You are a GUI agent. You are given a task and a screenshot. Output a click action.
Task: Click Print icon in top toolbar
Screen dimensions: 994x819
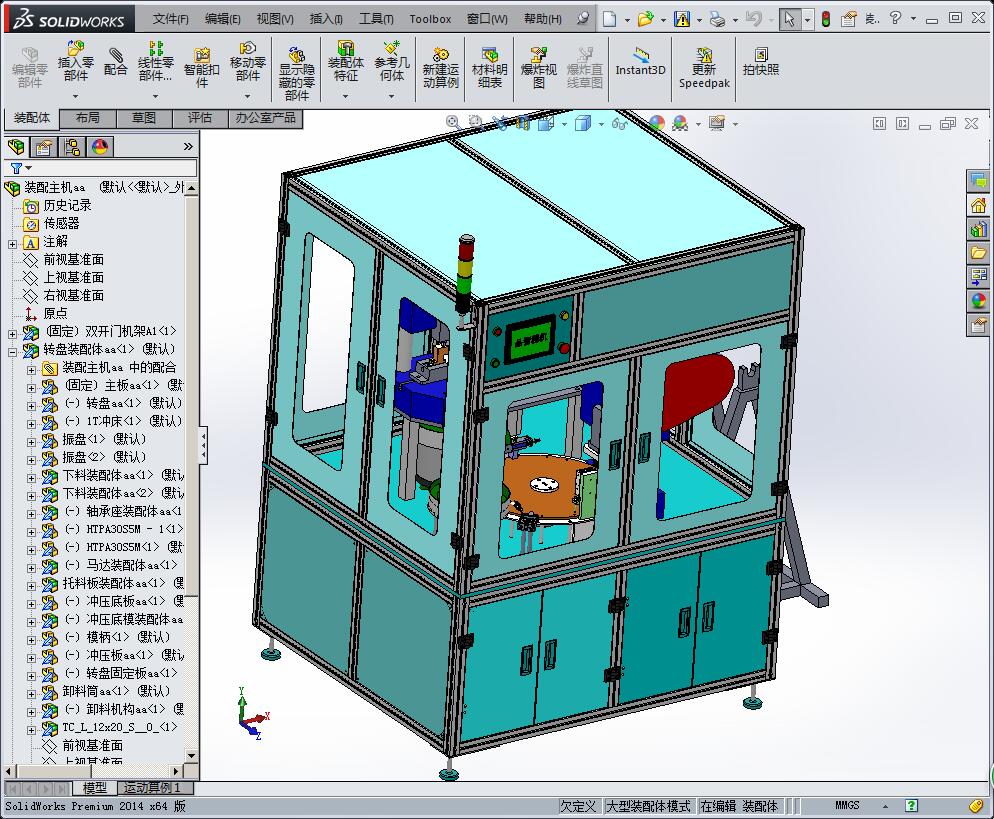click(x=718, y=20)
